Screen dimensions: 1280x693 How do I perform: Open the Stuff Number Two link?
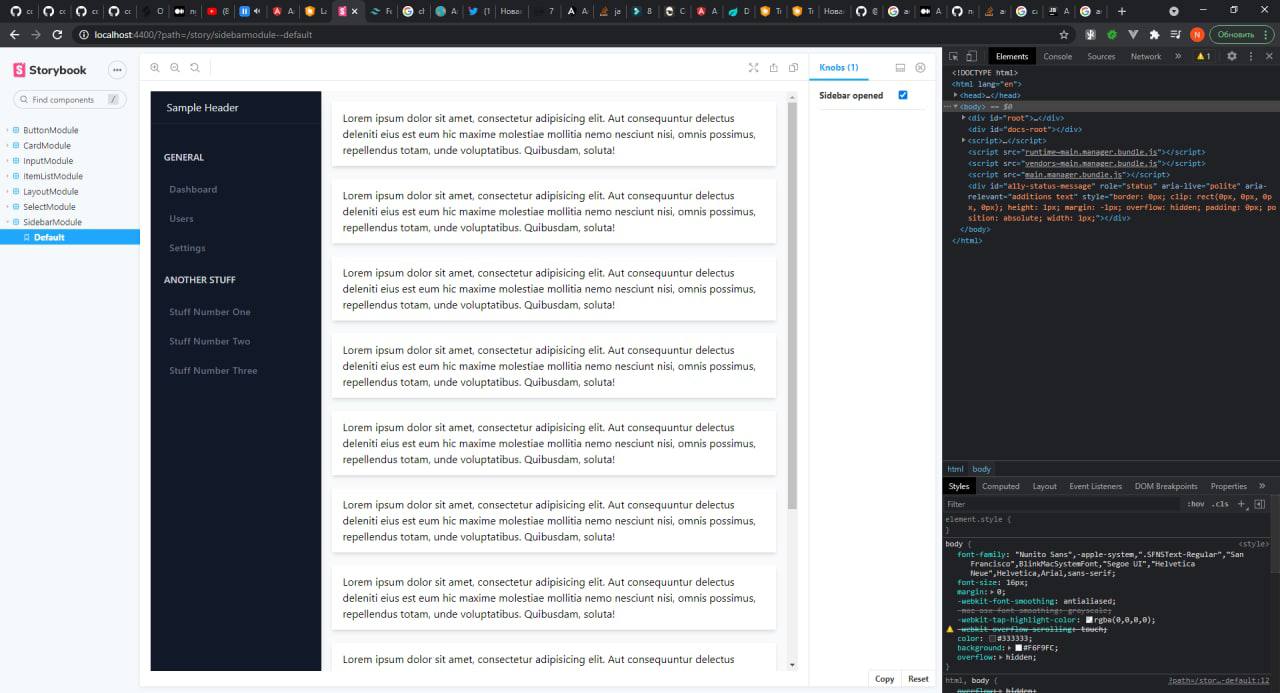(x=210, y=341)
